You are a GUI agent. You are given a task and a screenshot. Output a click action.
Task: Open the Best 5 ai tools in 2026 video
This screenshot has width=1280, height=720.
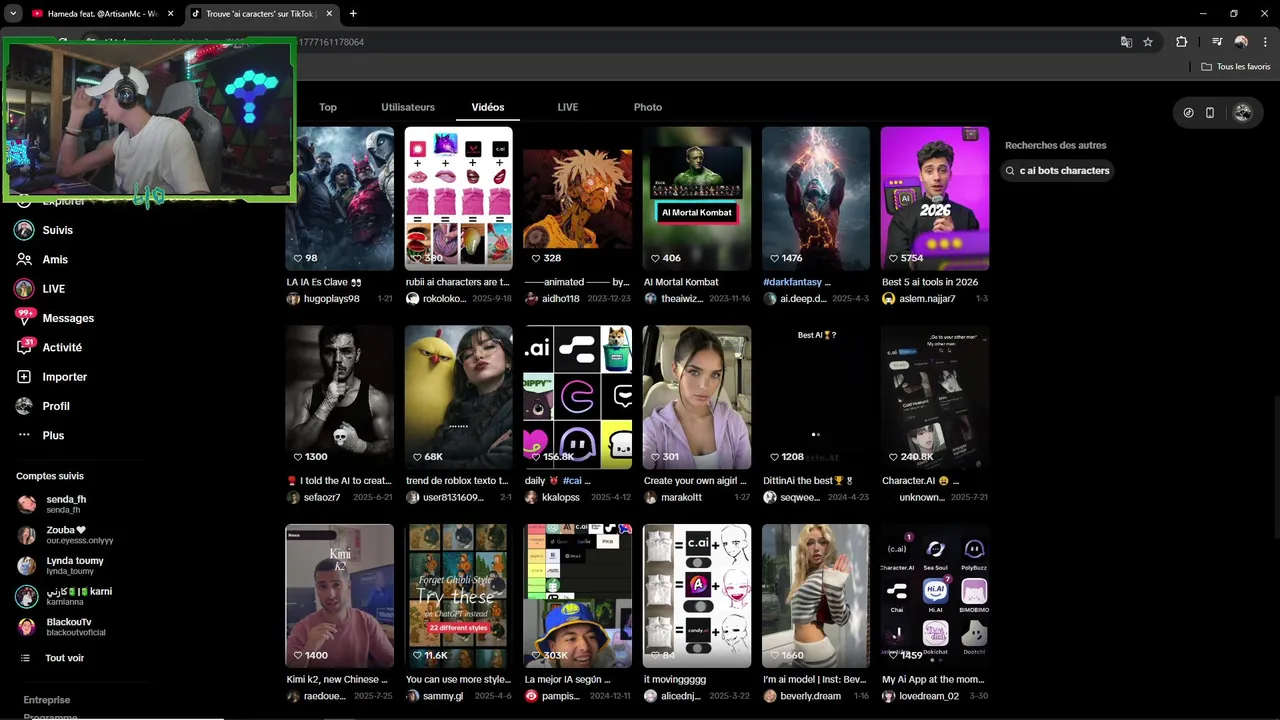coord(935,198)
